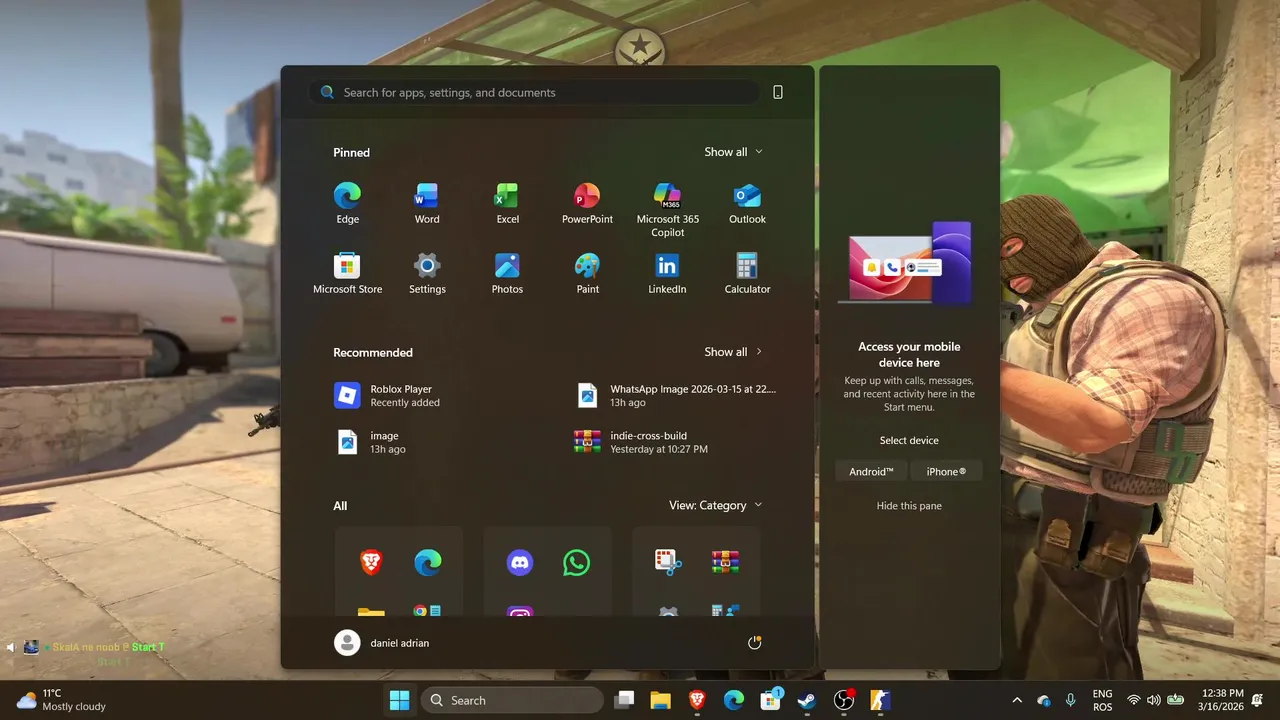This screenshot has height=720, width=1280.
Task: Show hidden icons in system tray
Action: pos(1017,700)
